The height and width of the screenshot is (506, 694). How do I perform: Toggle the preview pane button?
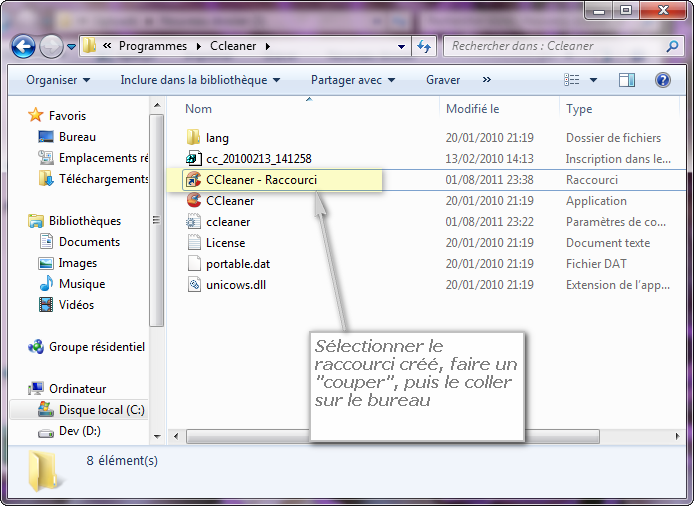(x=626, y=80)
